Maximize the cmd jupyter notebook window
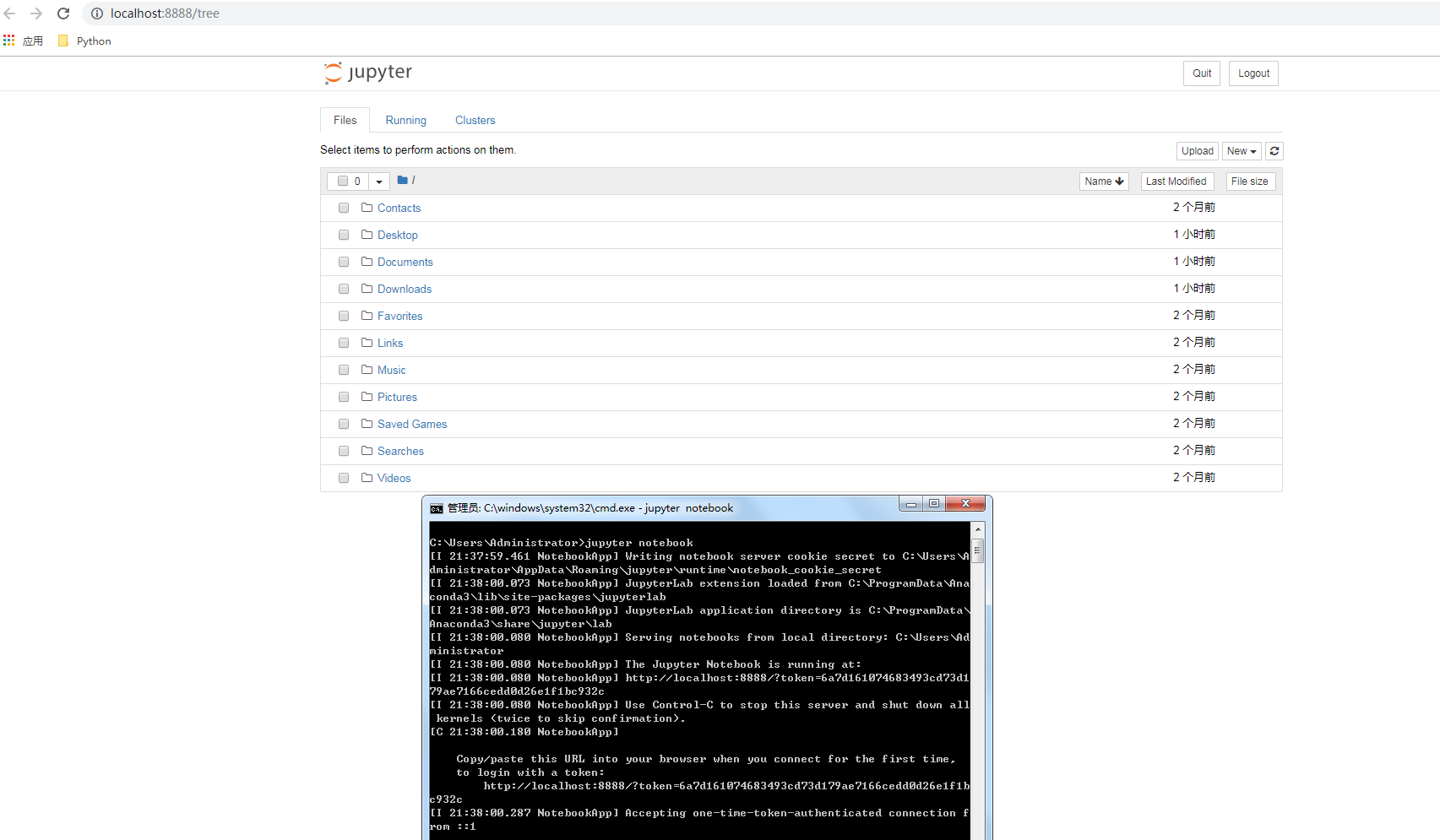The width and height of the screenshot is (1440, 840). point(934,504)
